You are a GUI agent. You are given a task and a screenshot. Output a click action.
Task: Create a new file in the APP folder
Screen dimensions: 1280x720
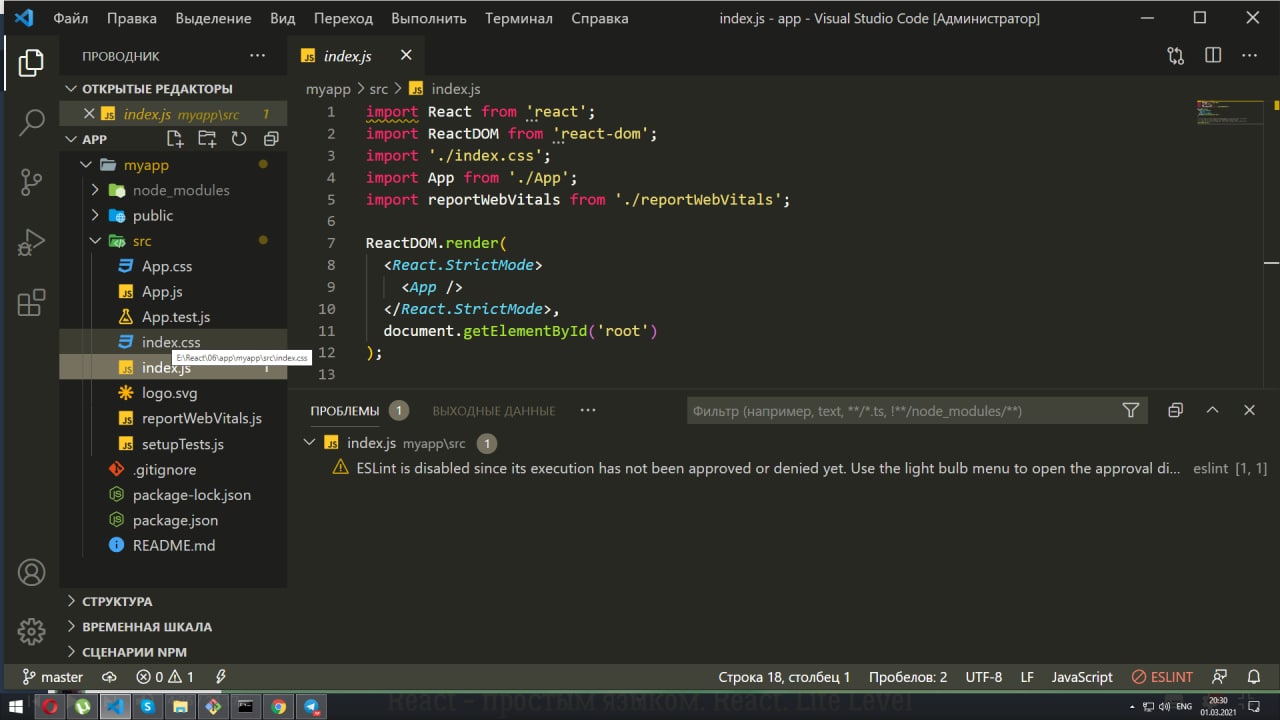[x=175, y=139]
